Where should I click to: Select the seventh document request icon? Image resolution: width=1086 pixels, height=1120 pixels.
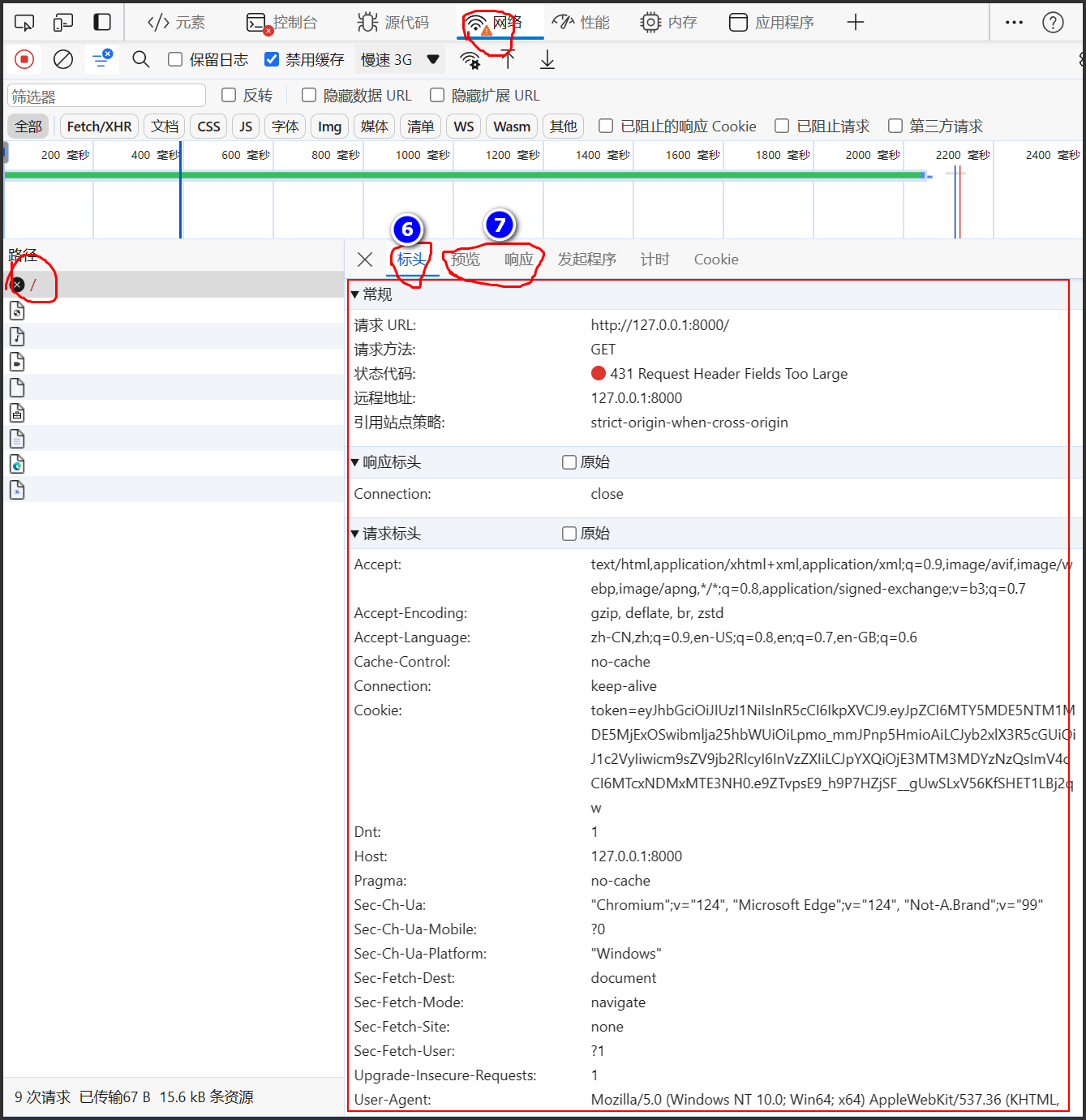click(x=17, y=439)
